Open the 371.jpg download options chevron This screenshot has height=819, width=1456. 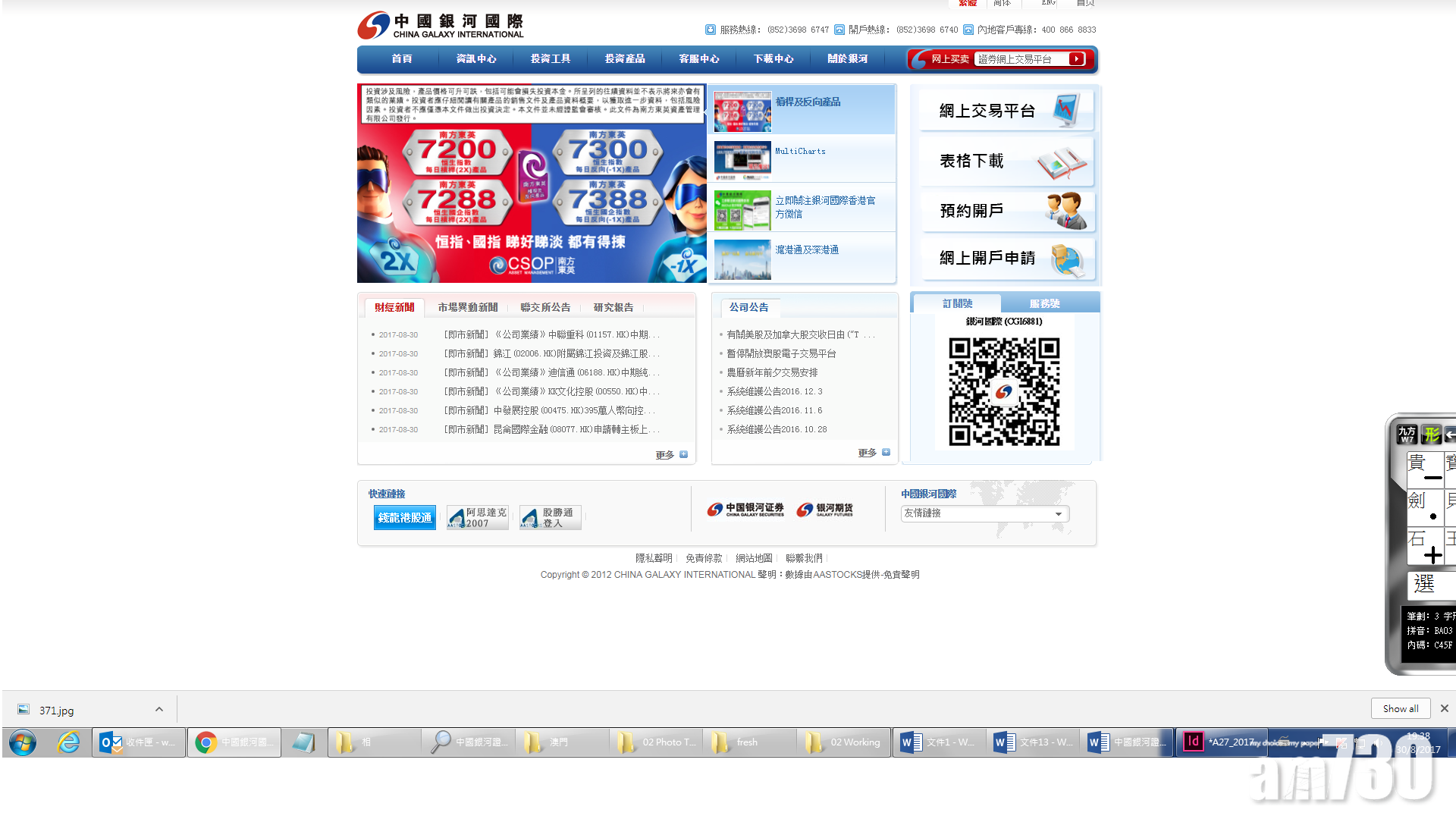158,710
